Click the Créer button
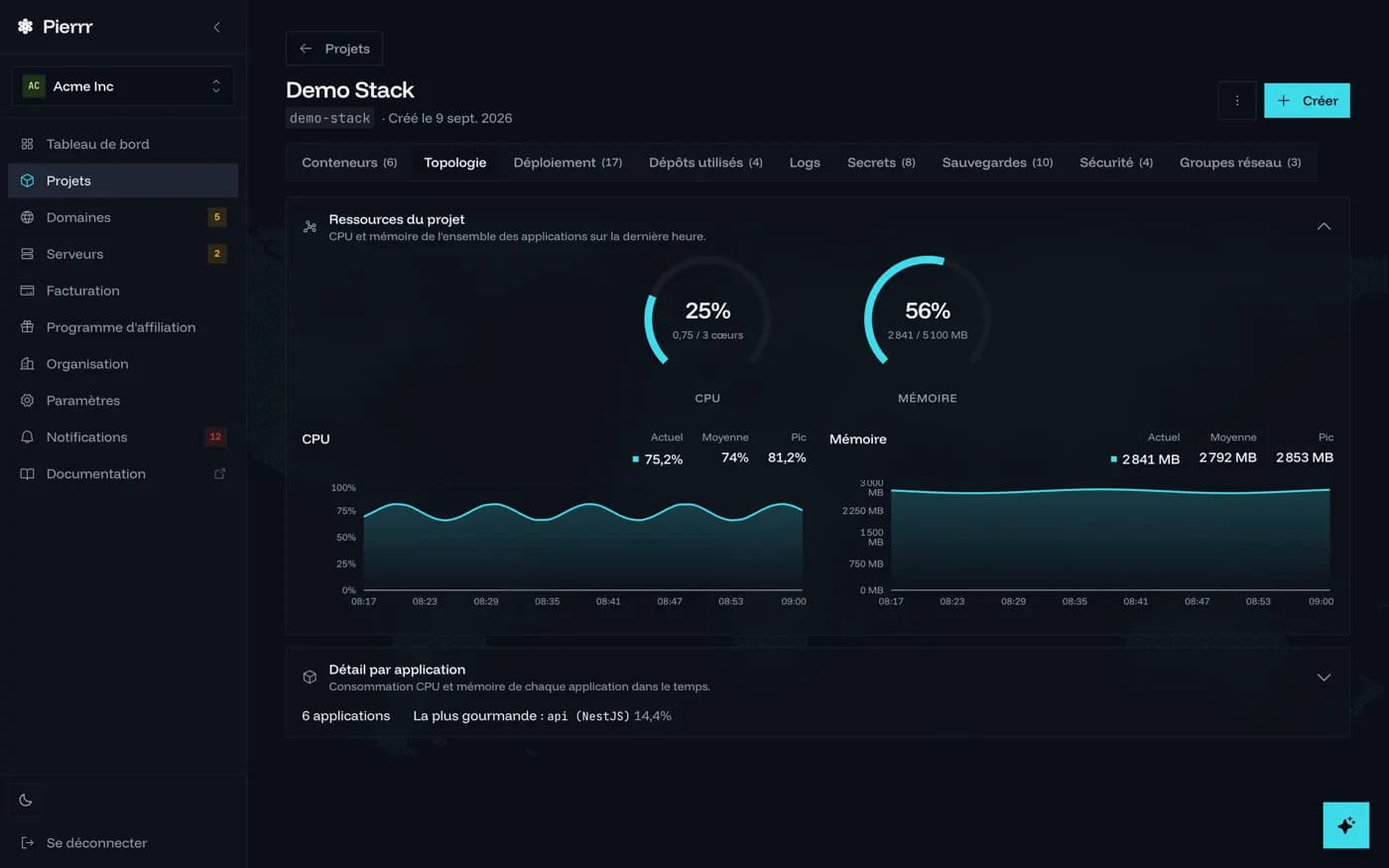This screenshot has width=1389, height=868. coord(1307,100)
